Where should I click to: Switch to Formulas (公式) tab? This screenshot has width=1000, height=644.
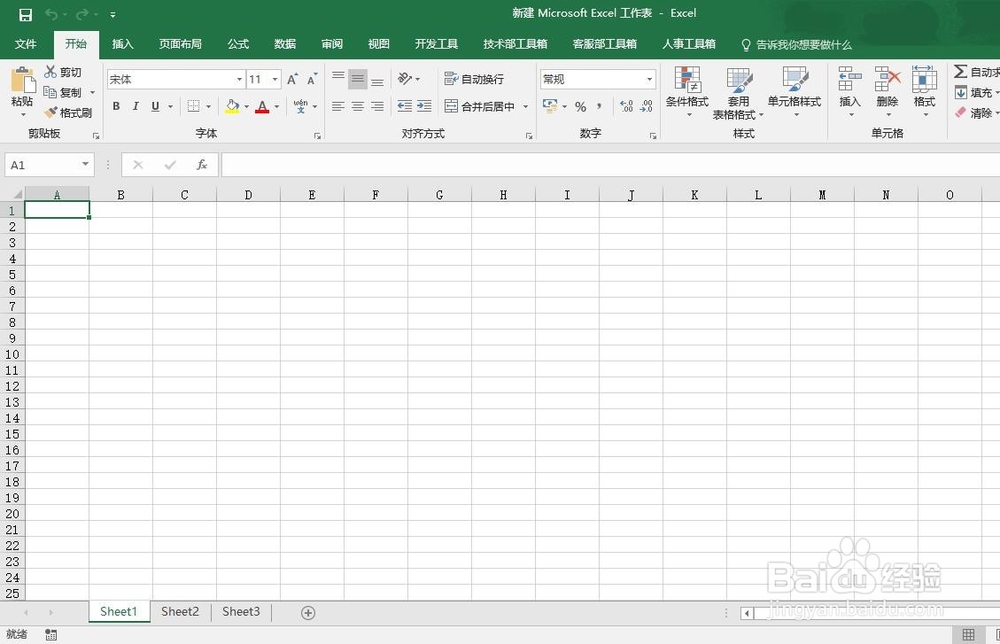pos(238,44)
